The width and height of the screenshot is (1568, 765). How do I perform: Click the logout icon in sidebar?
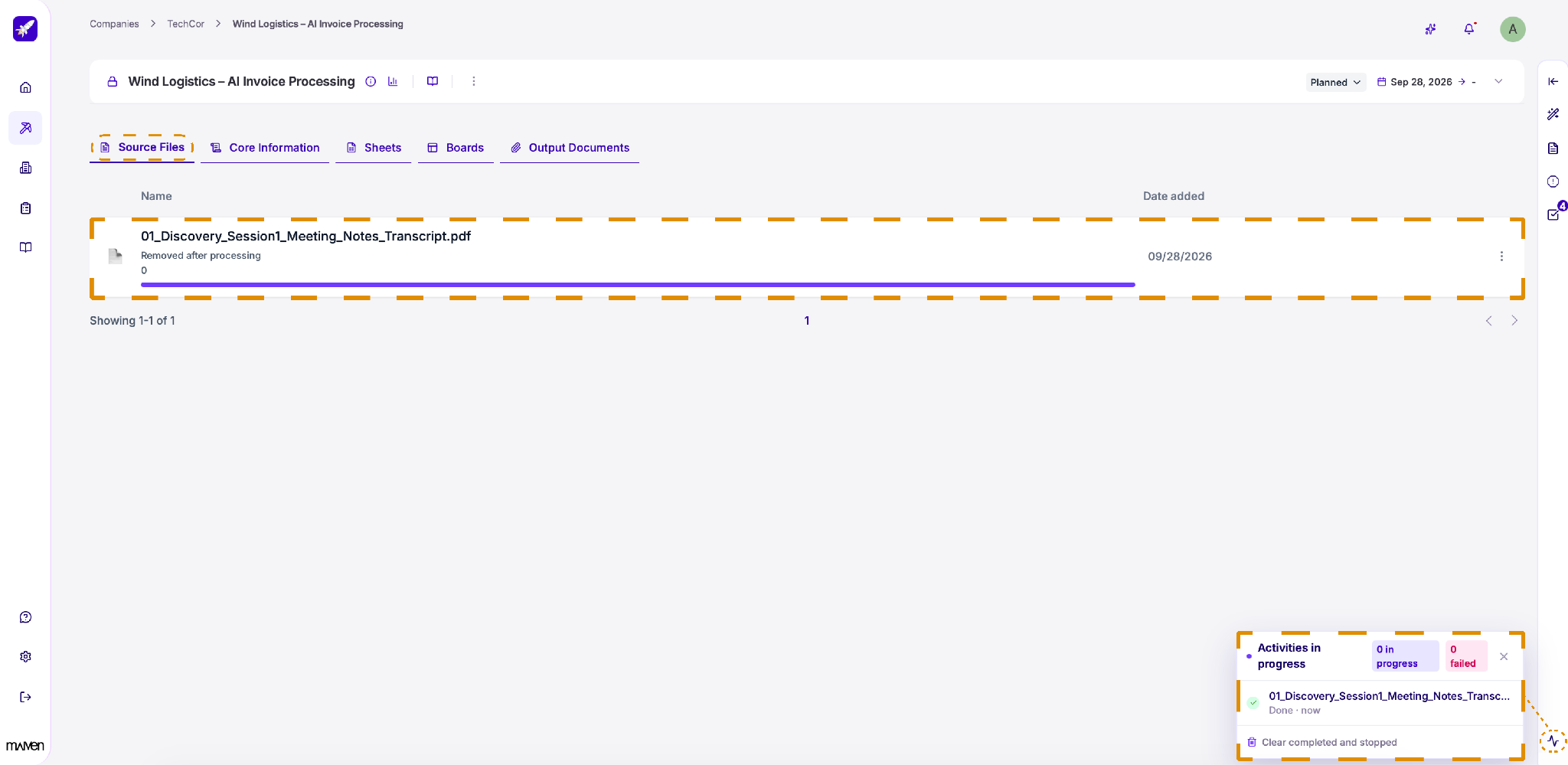coord(25,697)
